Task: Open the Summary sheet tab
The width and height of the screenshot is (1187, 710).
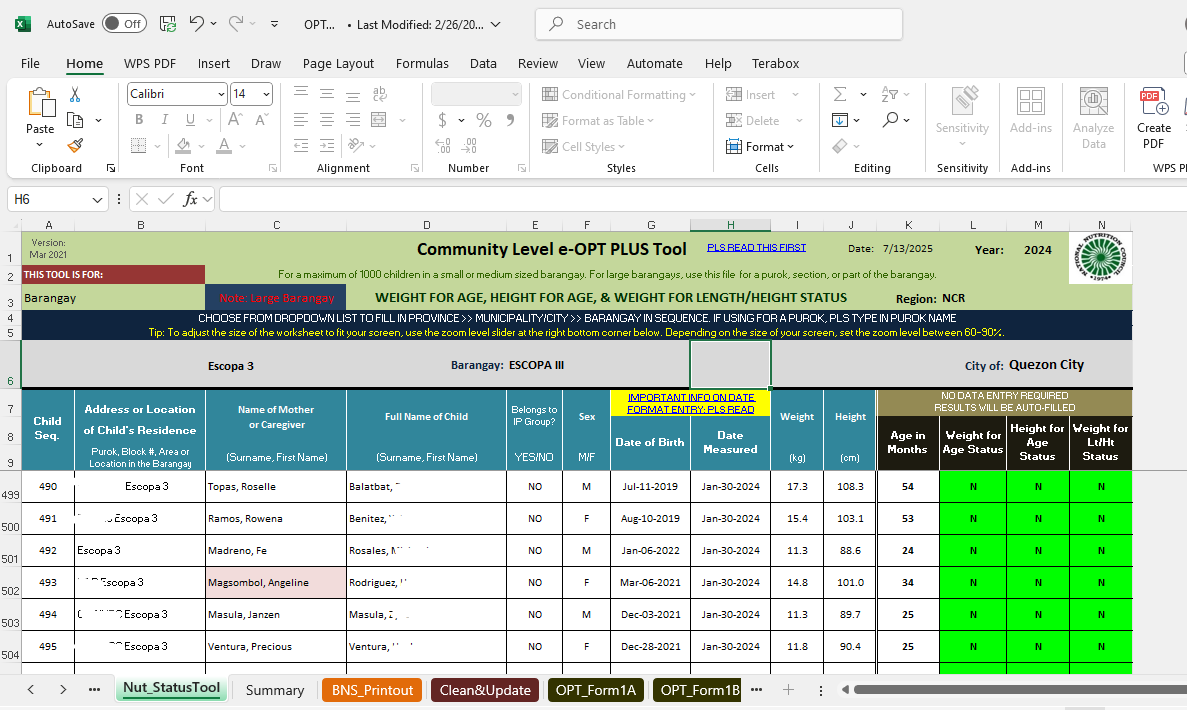Action: 275,690
